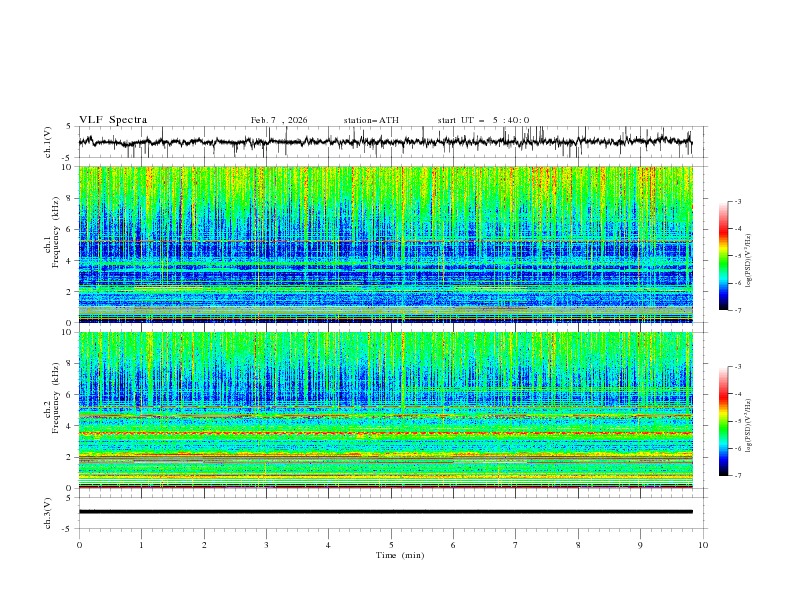
Task: Click the ch.2 spectrogram color scale bar
Action: click(723, 421)
